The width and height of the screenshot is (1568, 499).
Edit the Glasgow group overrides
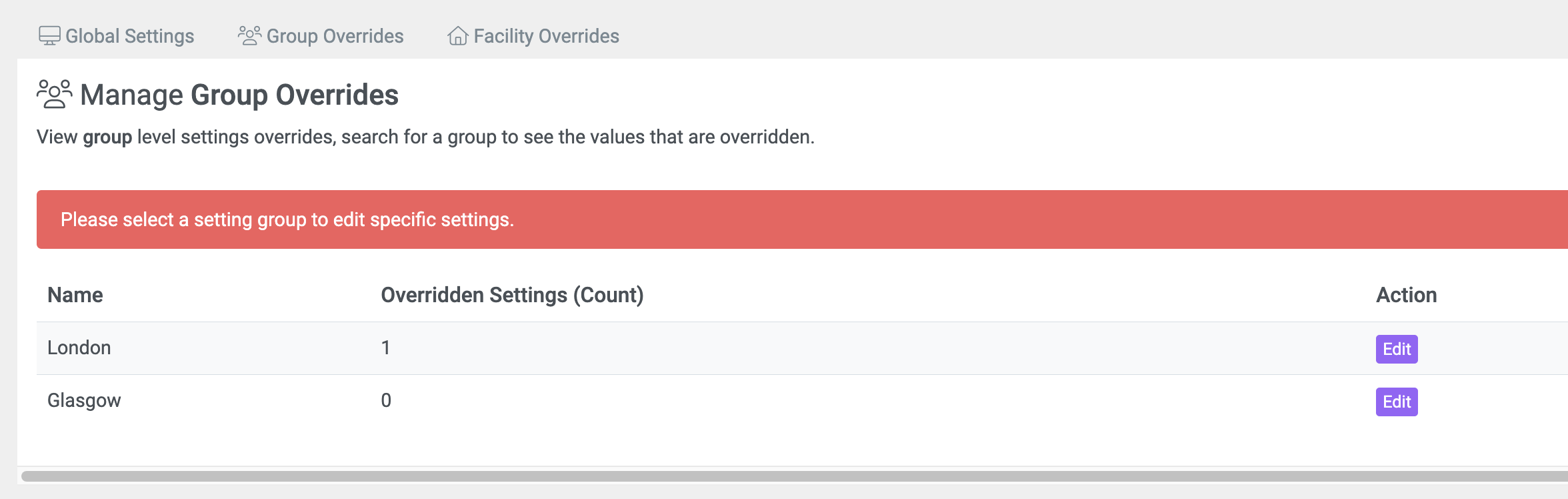coord(1397,402)
